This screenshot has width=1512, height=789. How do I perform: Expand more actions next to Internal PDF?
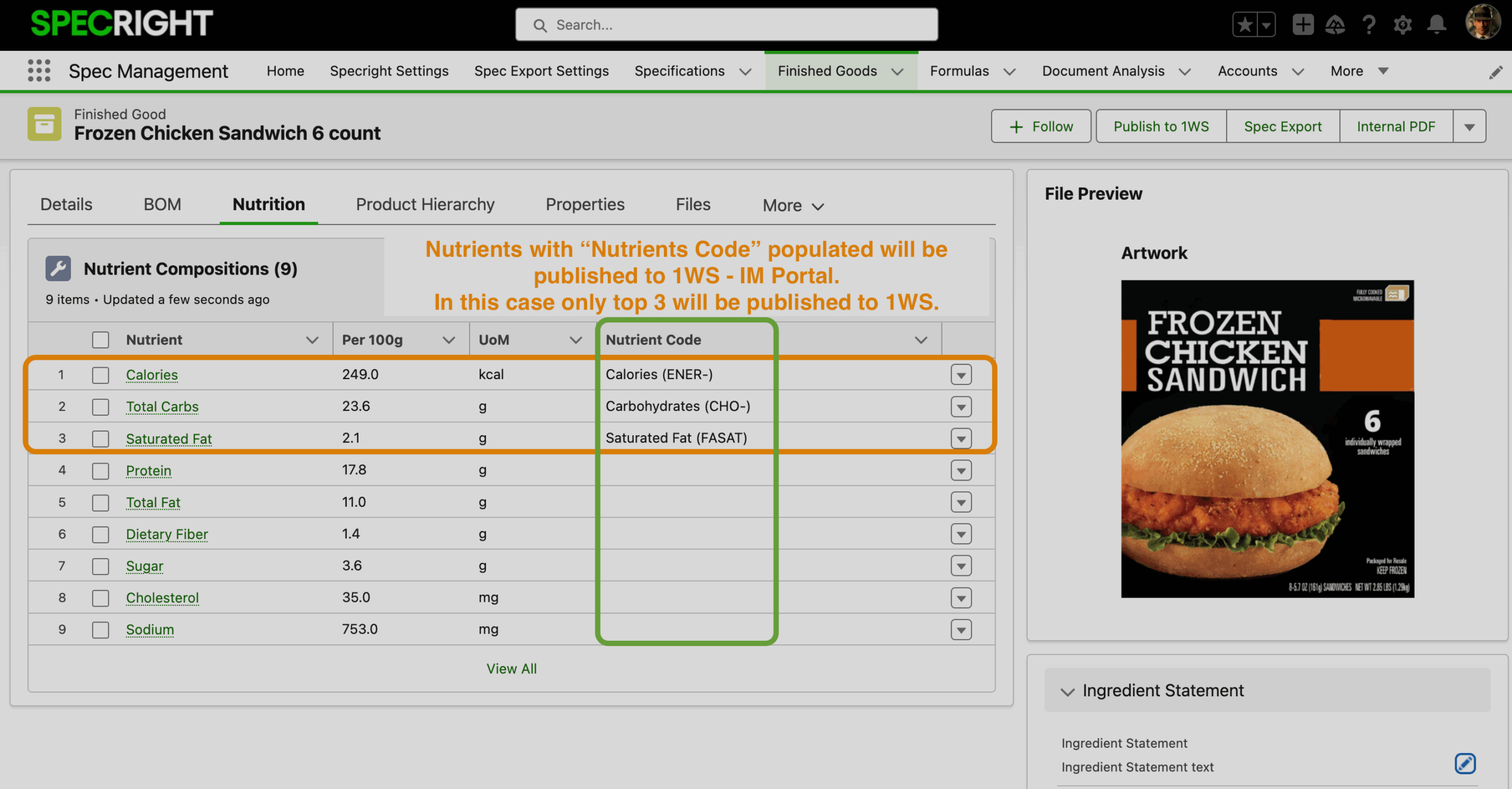[x=1469, y=126]
